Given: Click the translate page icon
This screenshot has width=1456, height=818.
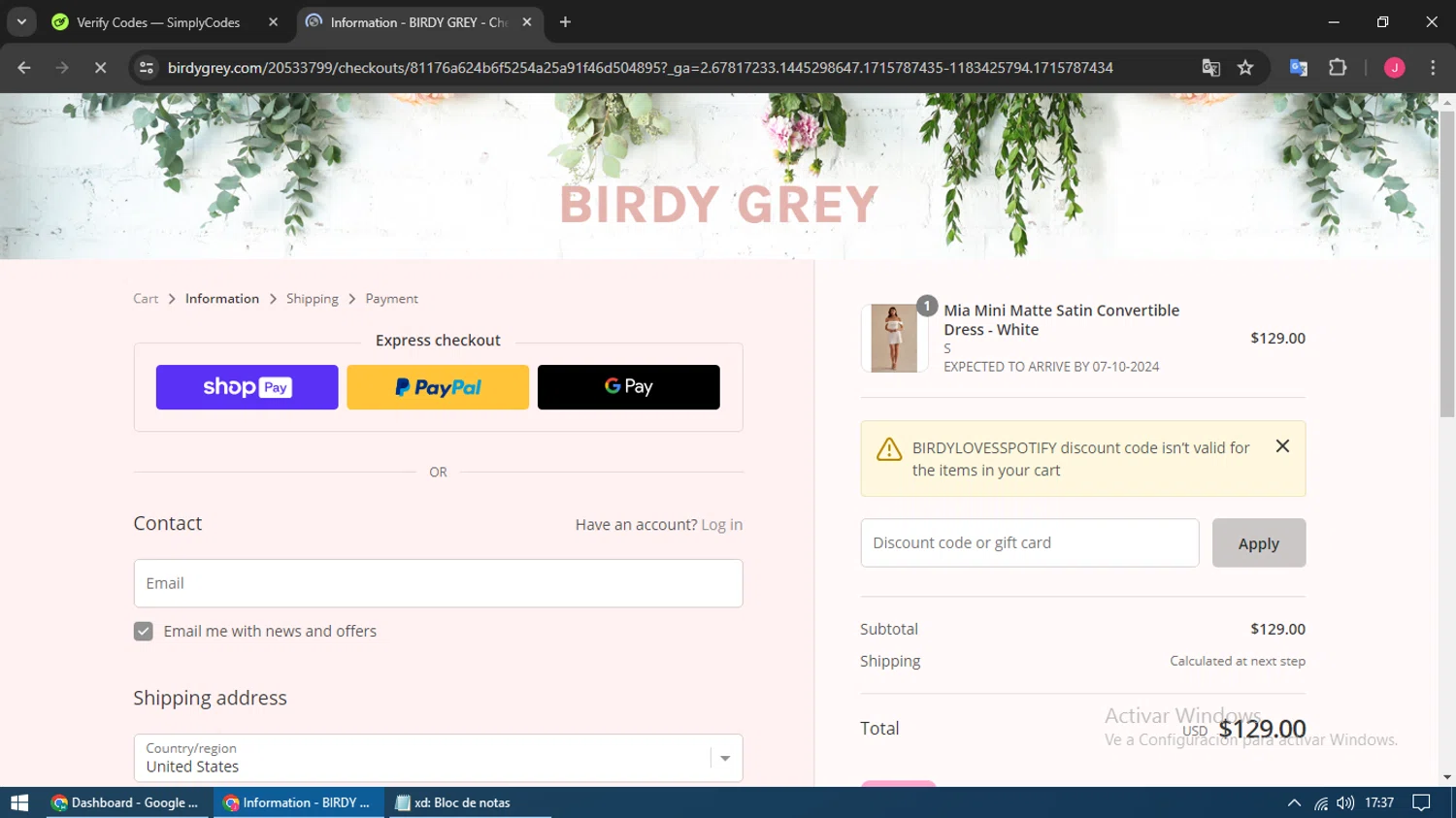Looking at the screenshot, I should point(1210,68).
